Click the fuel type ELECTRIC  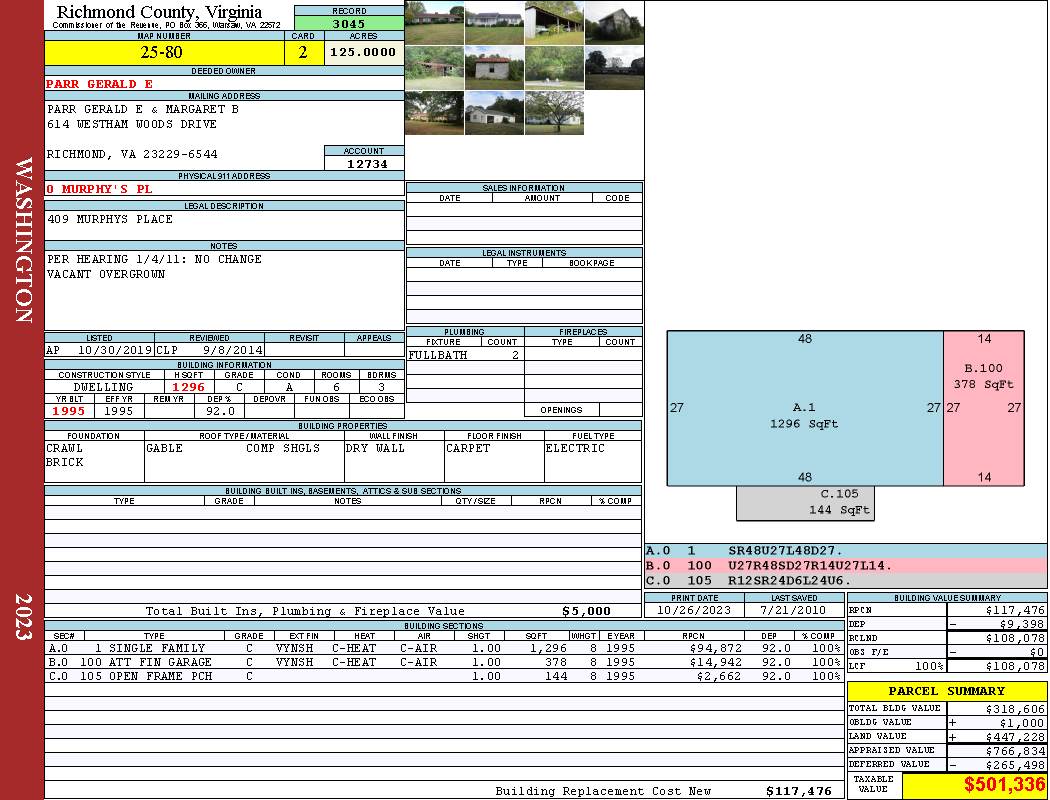pos(575,448)
